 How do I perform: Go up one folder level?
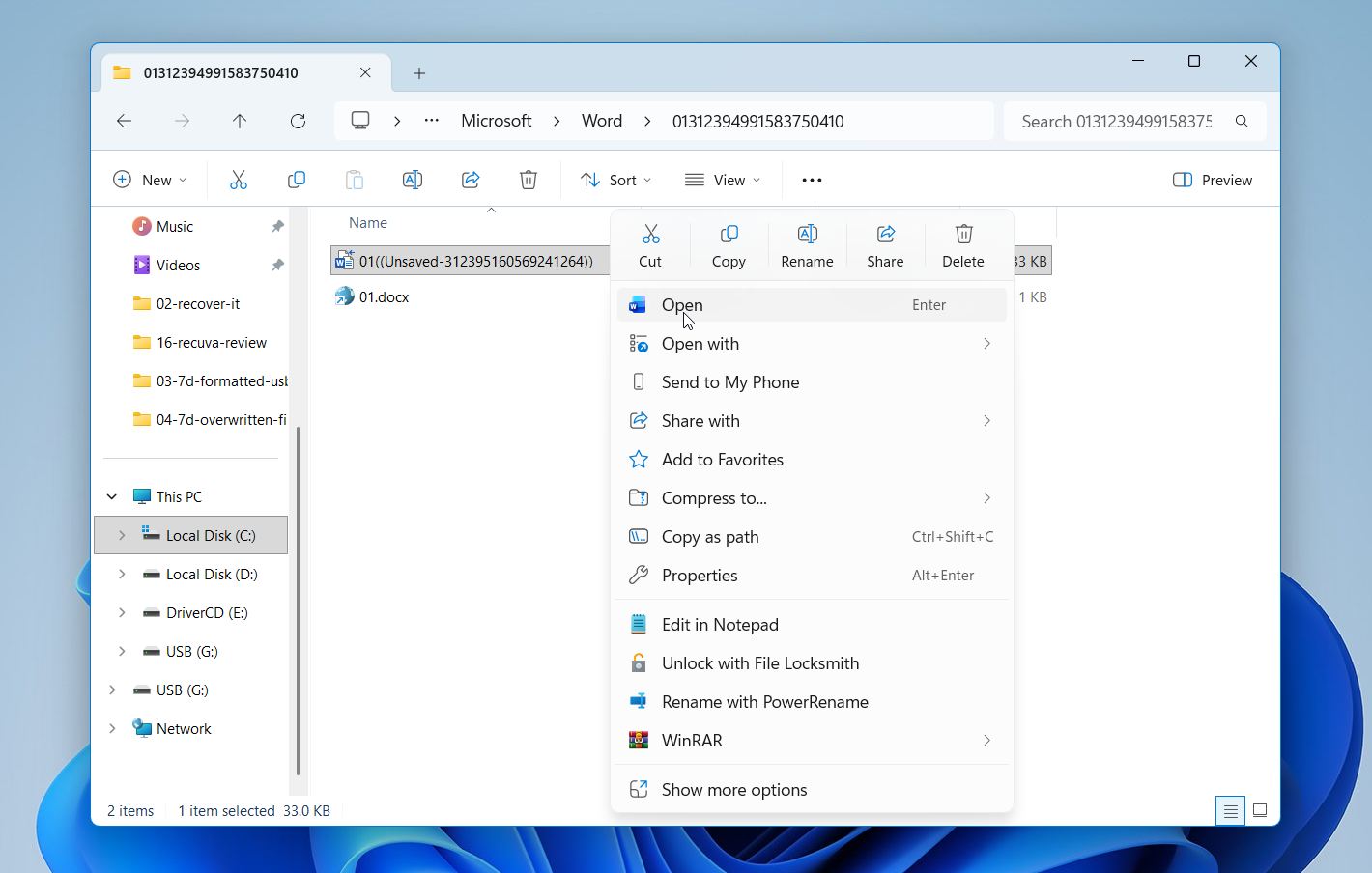click(x=240, y=121)
